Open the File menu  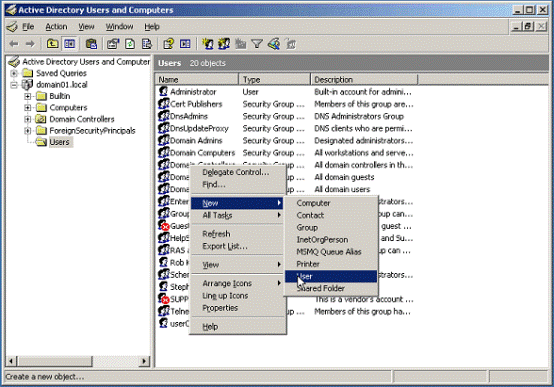pos(28,27)
